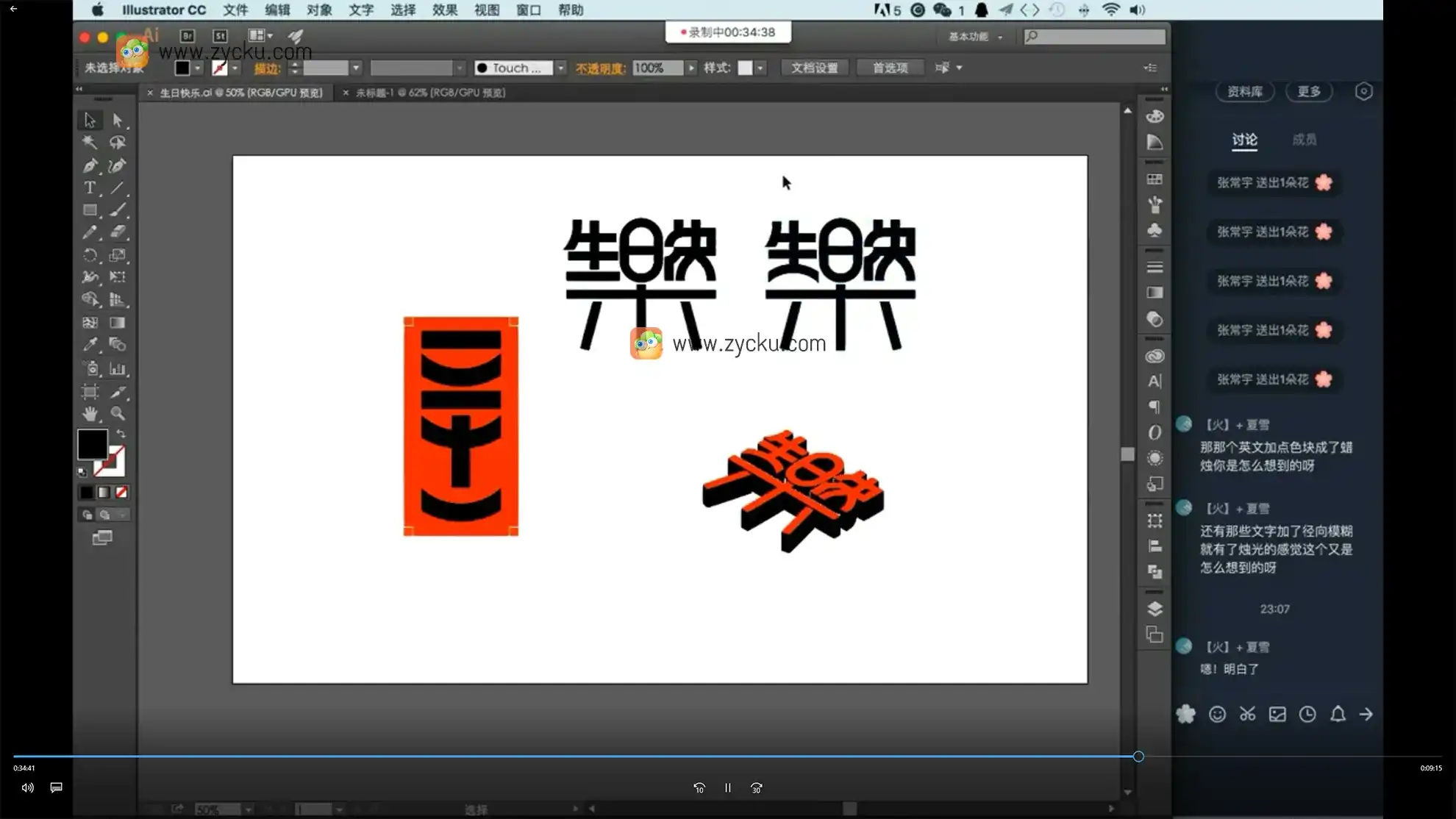
Task: Open the 效果 menu
Action: [x=444, y=10]
